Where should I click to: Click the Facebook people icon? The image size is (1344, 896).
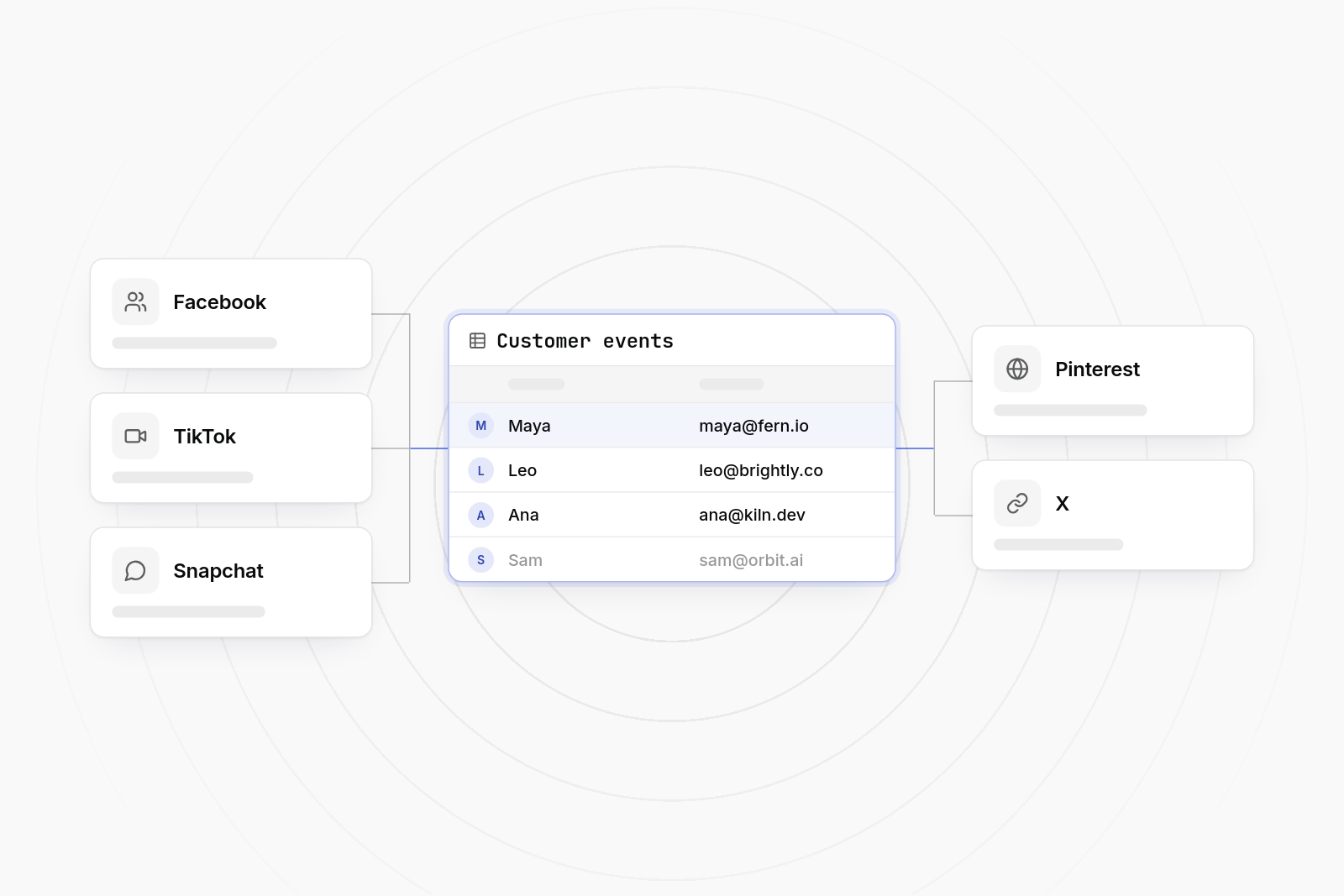(x=135, y=301)
